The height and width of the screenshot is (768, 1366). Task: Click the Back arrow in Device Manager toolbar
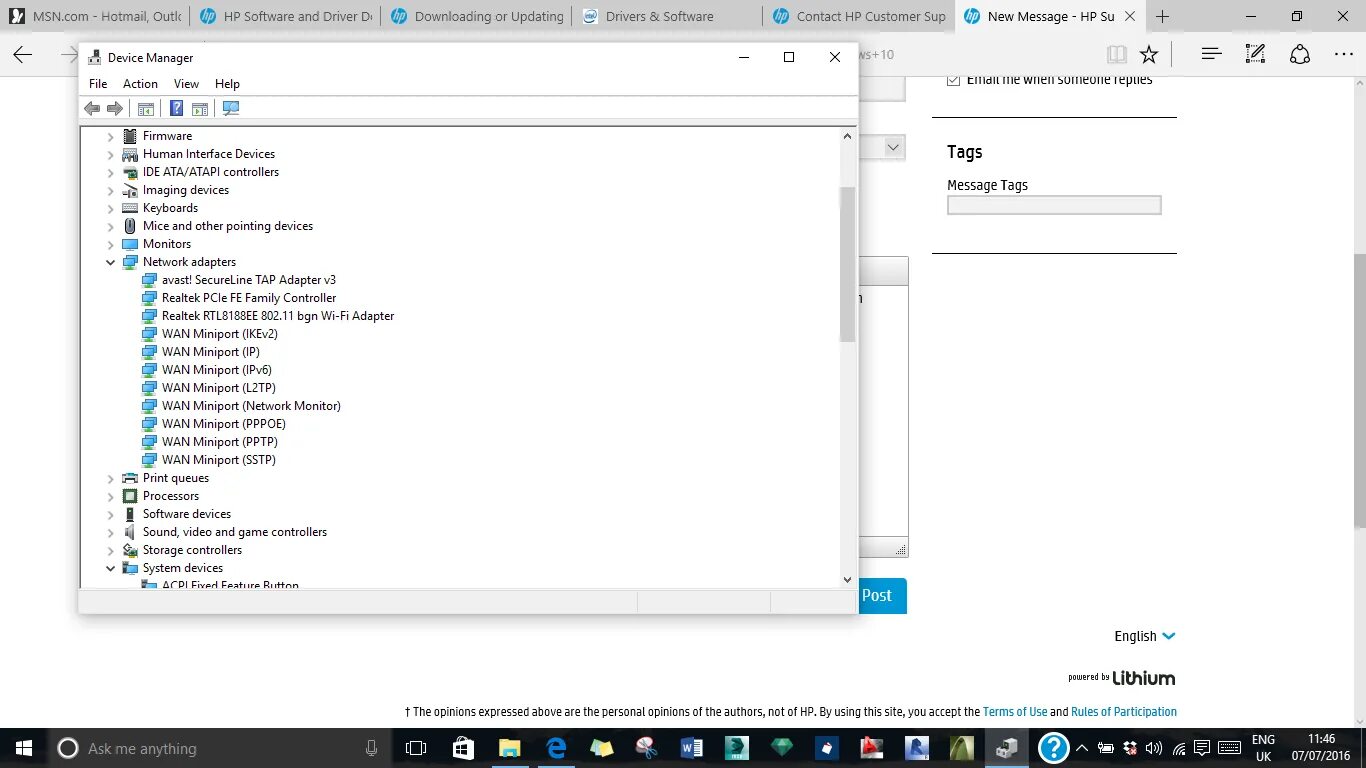point(92,109)
